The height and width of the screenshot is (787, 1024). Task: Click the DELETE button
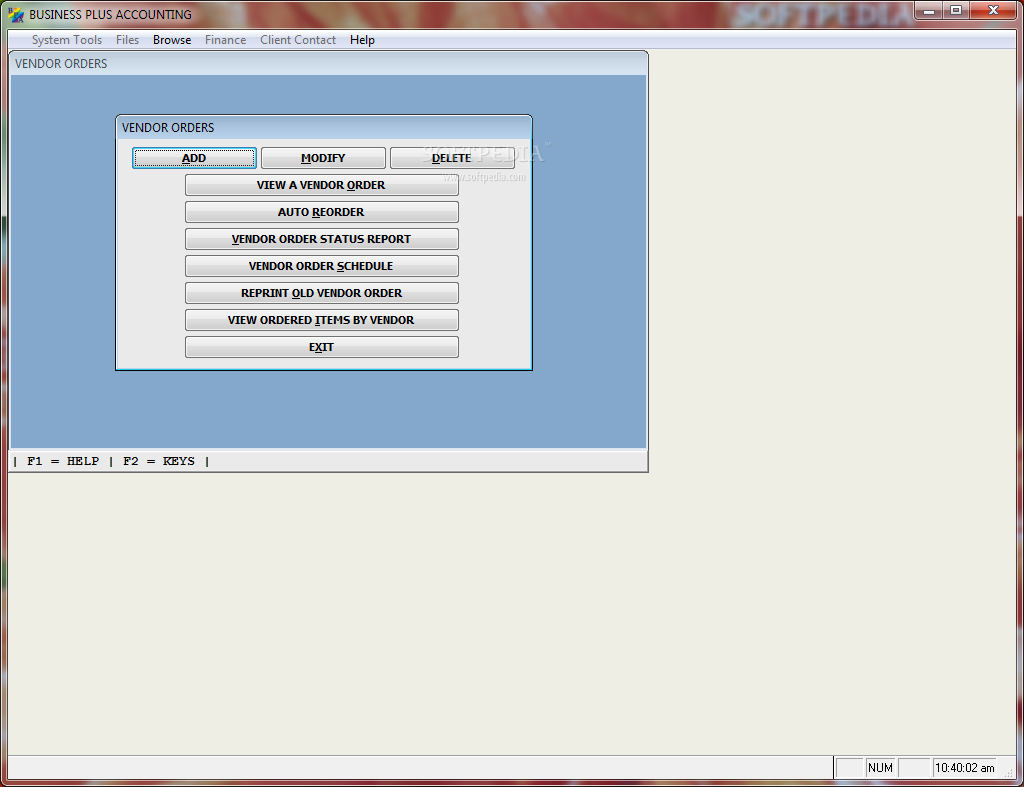(452, 158)
